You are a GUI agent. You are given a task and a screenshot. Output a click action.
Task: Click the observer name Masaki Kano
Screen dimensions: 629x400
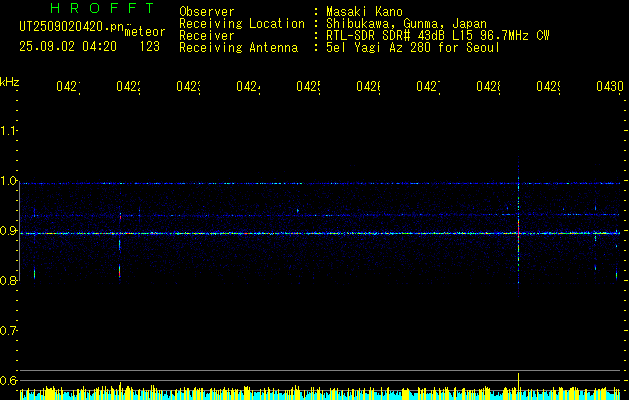(x=364, y=12)
